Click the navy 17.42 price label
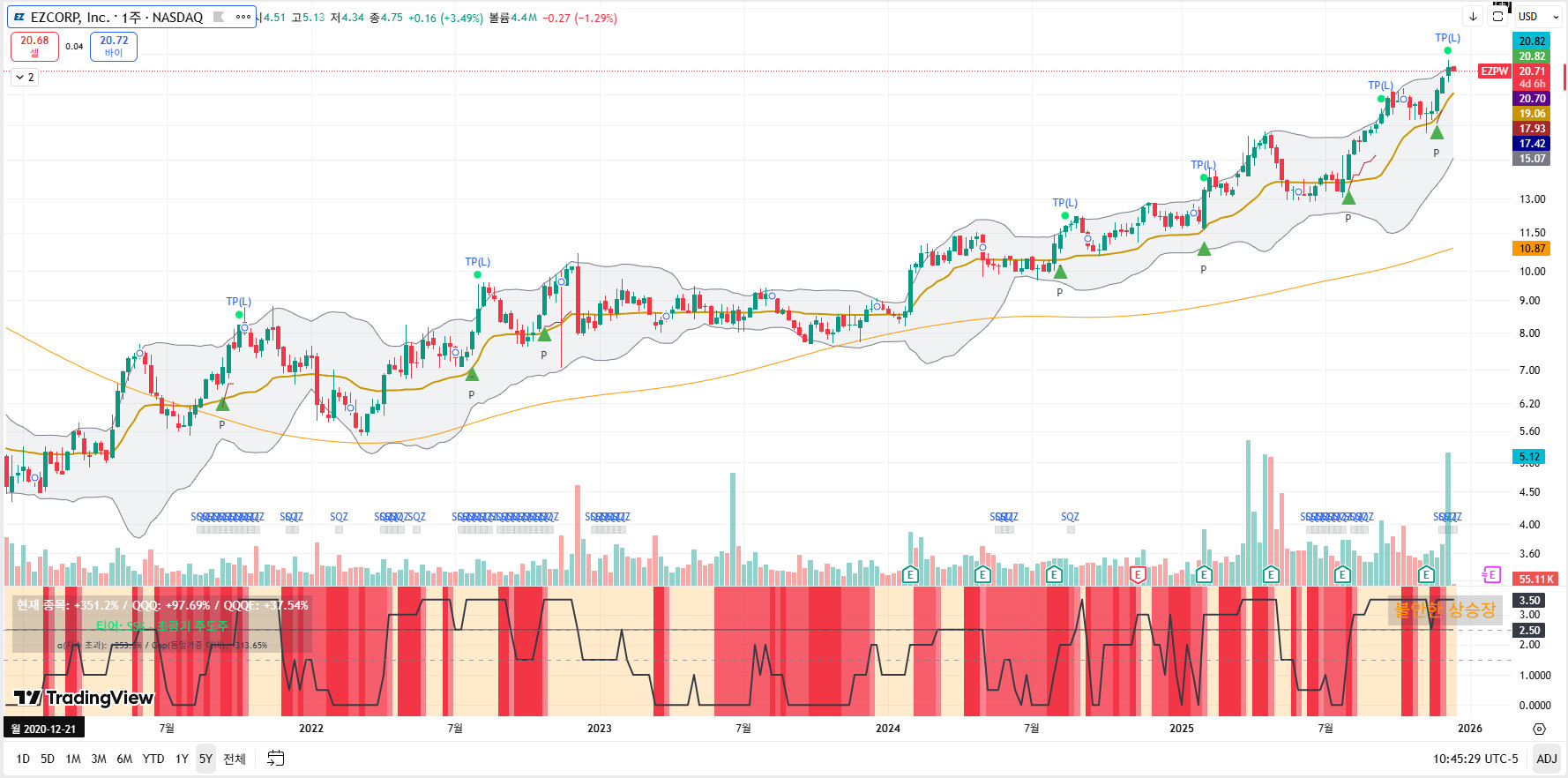Image resolution: width=1568 pixels, height=778 pixels. [x=1532, y=144]
